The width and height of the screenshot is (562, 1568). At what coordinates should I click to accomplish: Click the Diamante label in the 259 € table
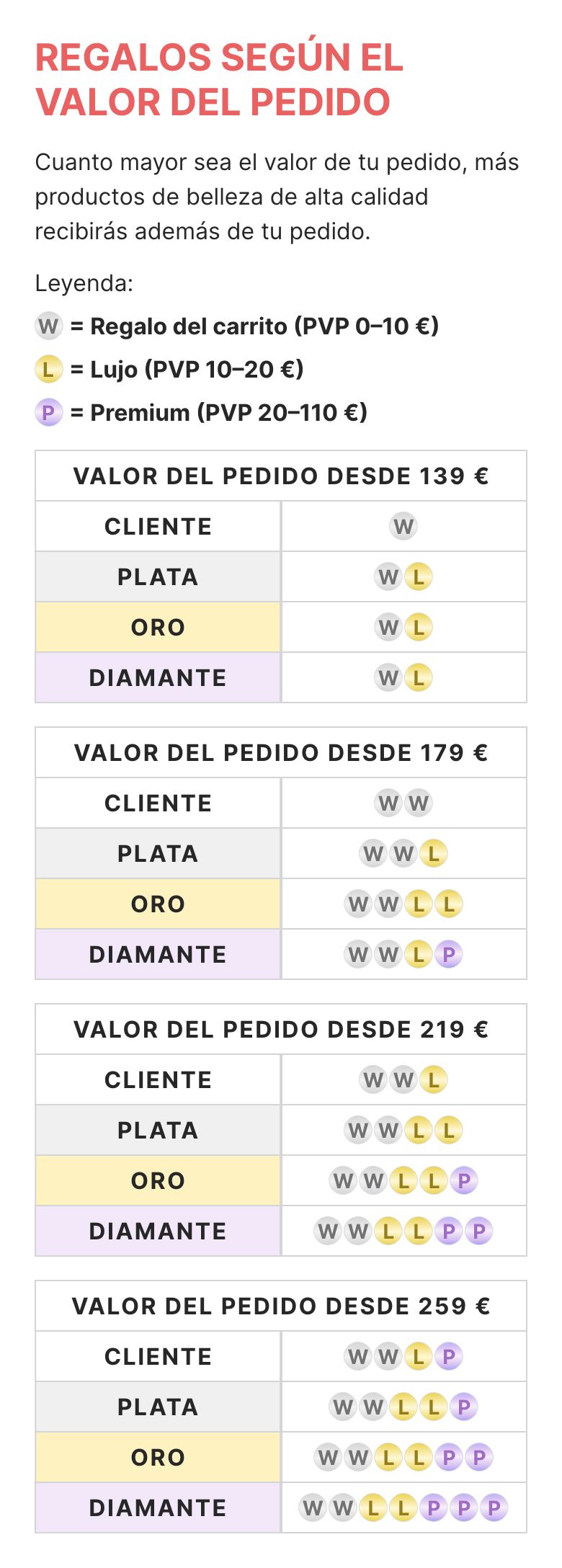pyautogui.click(x=158, y=1508)
